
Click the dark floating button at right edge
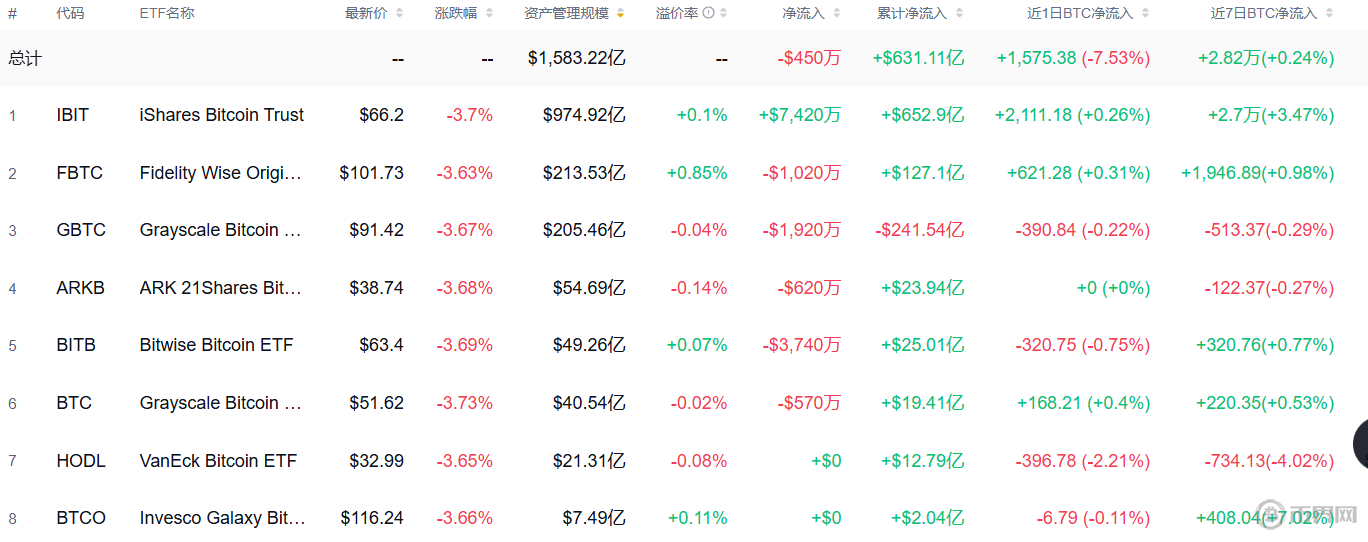pyautogui.click(x=1360, y=444)
